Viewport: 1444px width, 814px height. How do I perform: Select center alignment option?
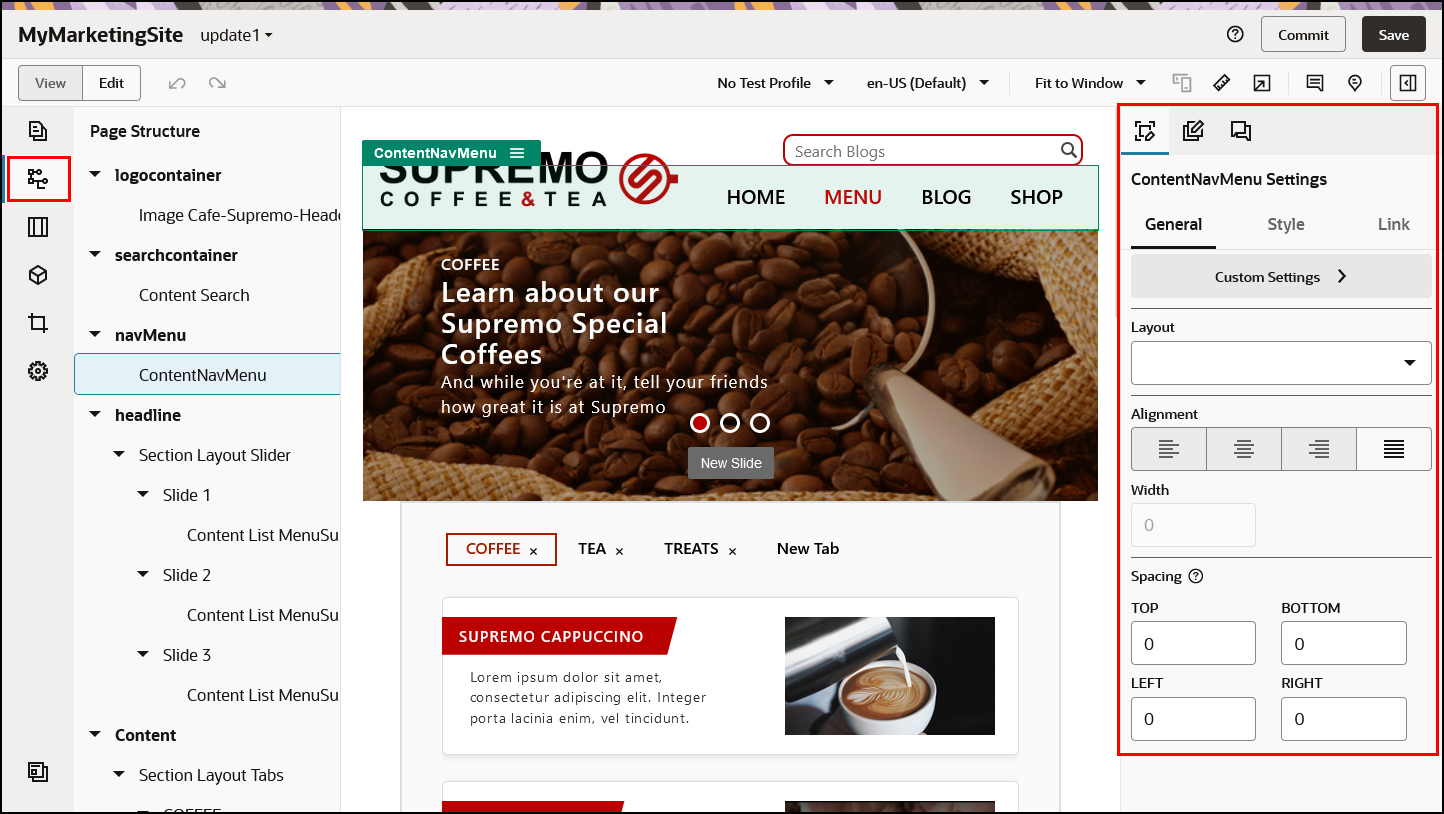pos(1243,449)
